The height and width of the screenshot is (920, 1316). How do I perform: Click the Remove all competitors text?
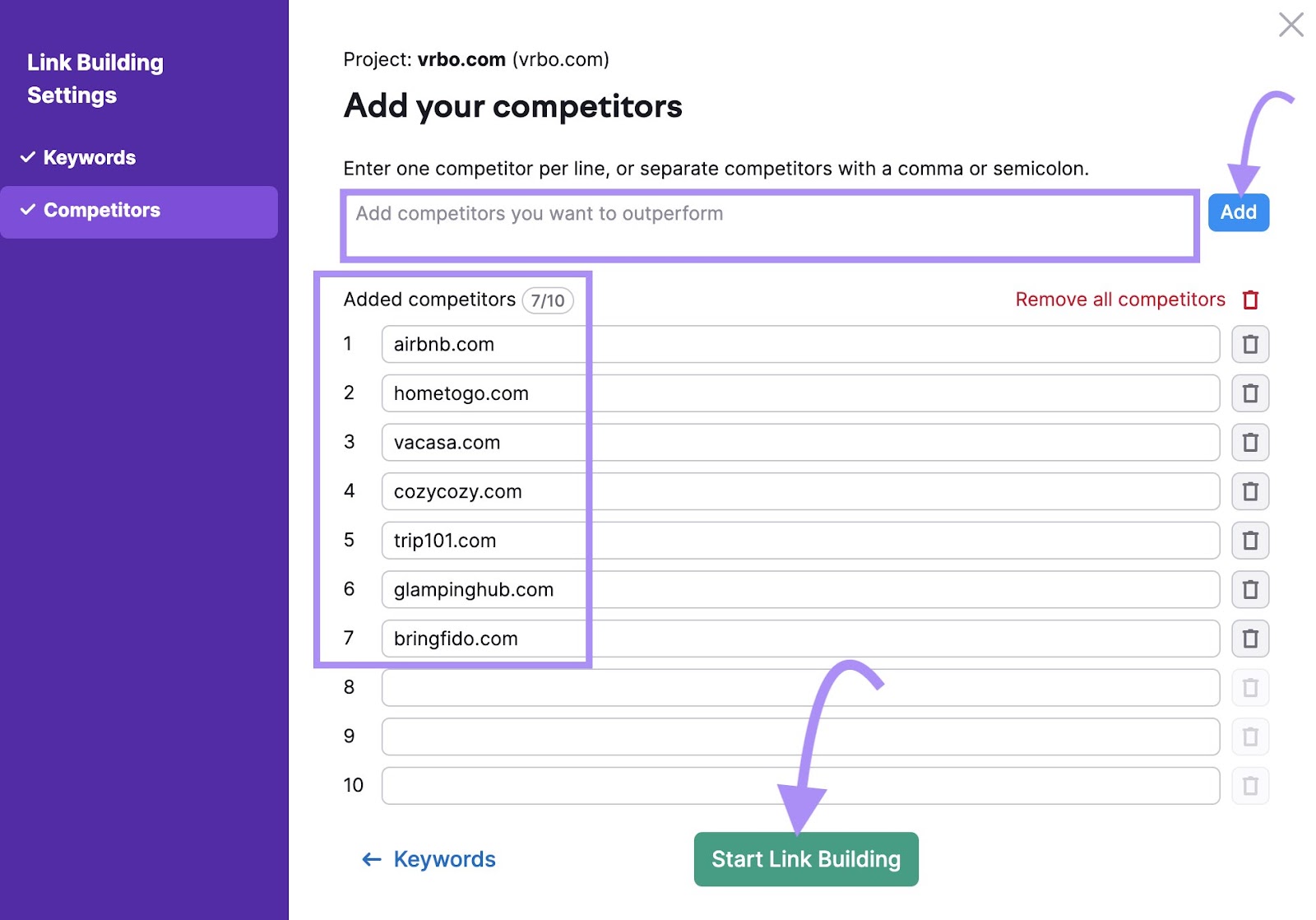click(x=1119, y=300)
